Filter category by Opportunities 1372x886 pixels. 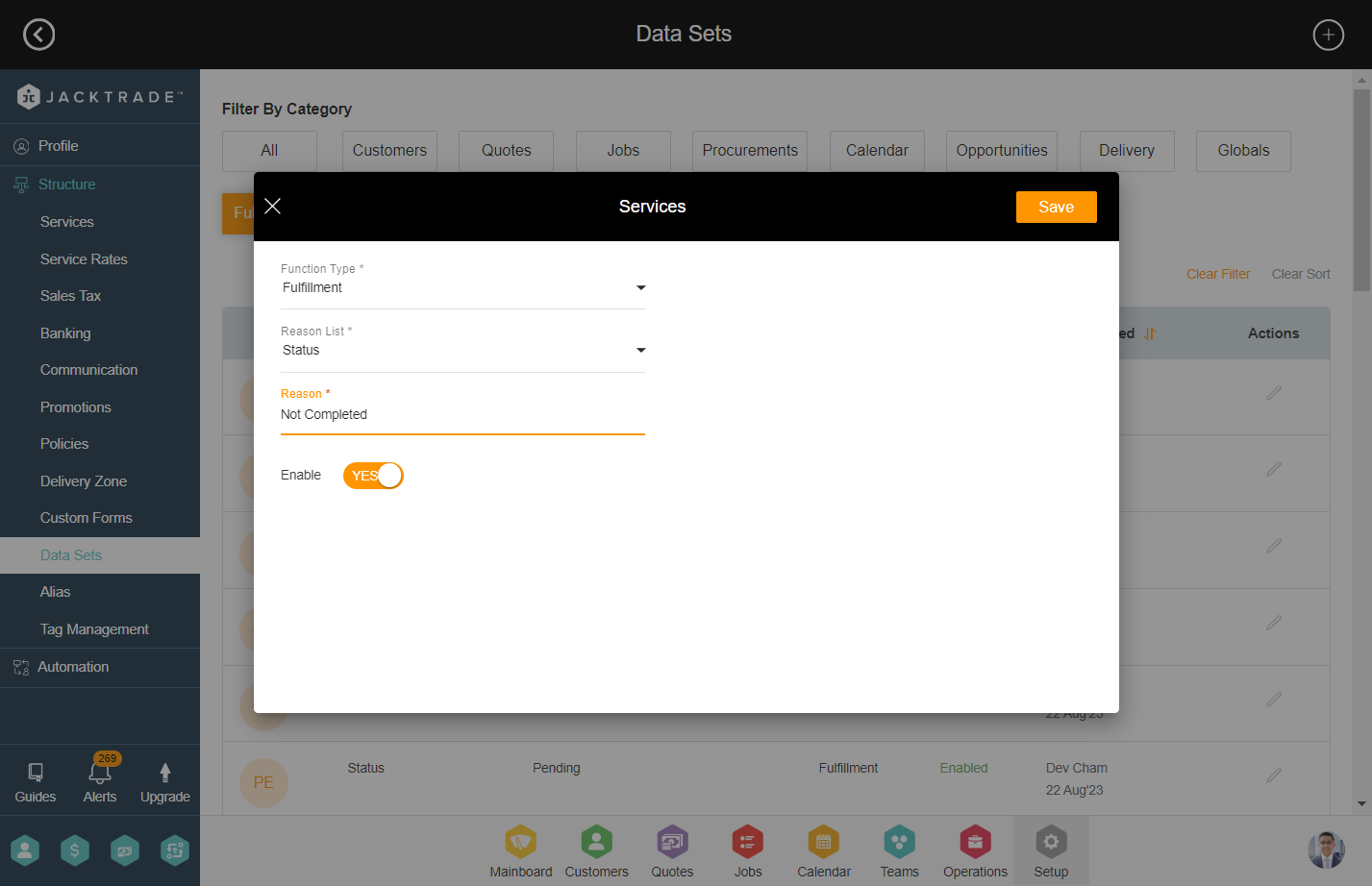tap(1002, 151)
